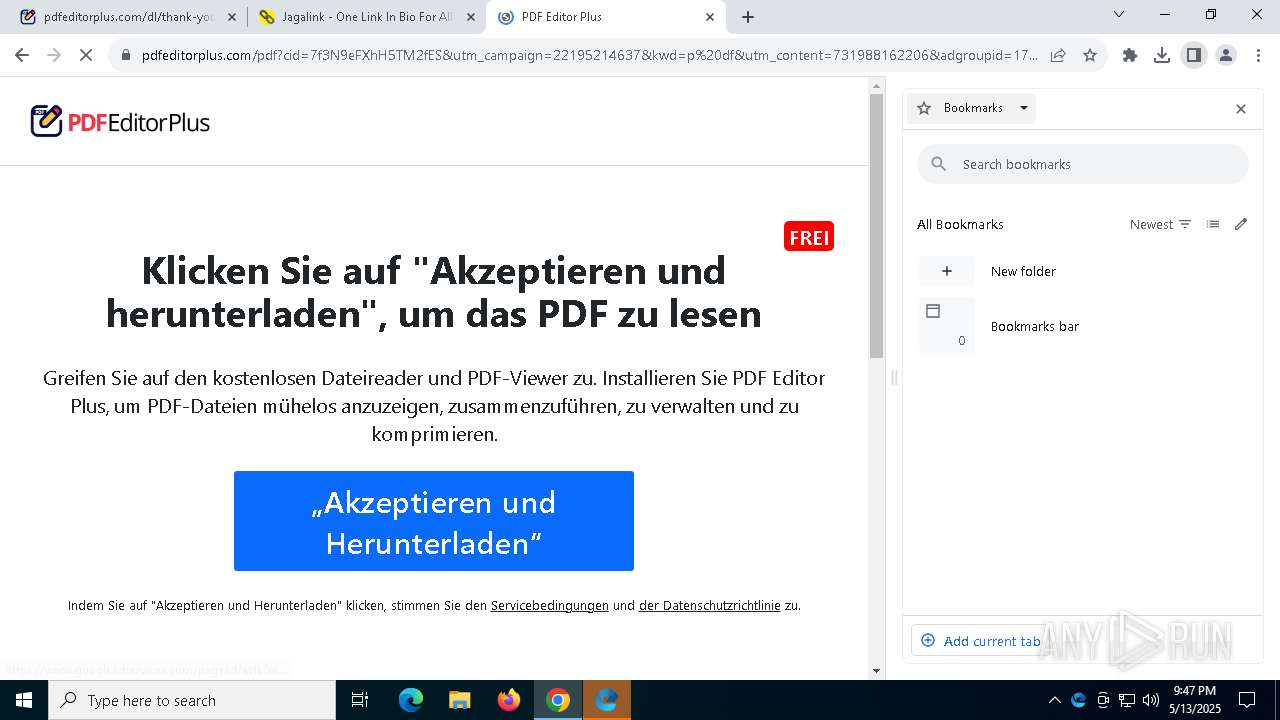This screenshot has width=1280, height=720.
Task: Sort bookmarks using Newest dropdown
Action: point(1160,224)
